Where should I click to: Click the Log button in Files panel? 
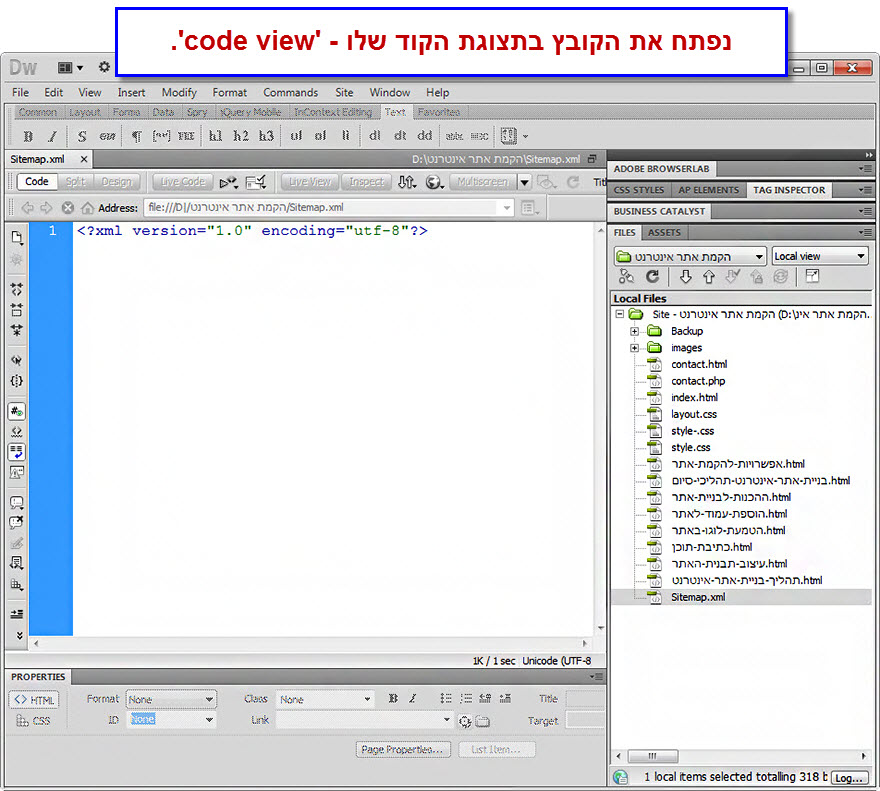849,778
